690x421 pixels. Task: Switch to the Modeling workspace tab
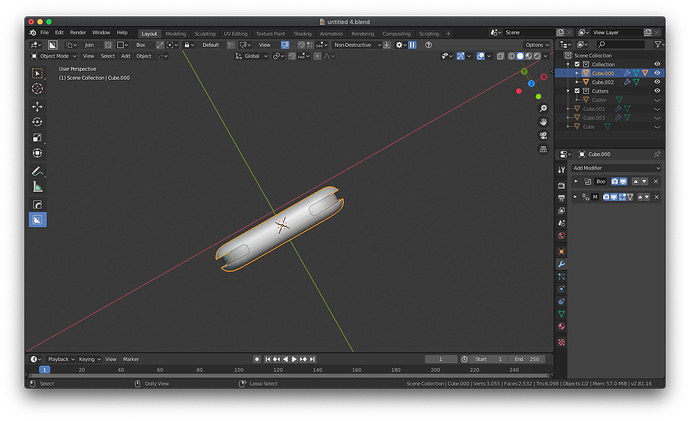coord(176,34)
